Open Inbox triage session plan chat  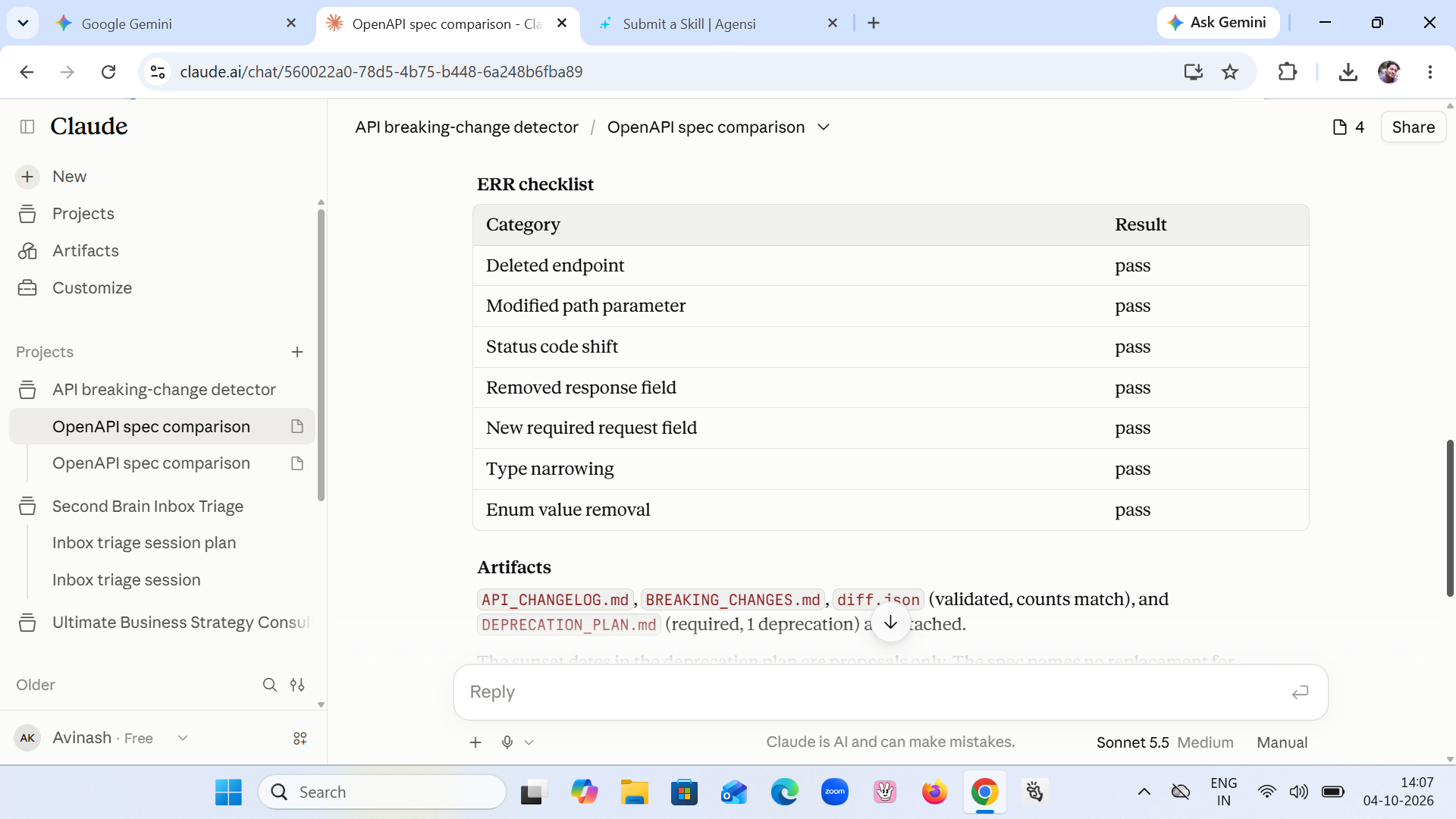[144, 543]
